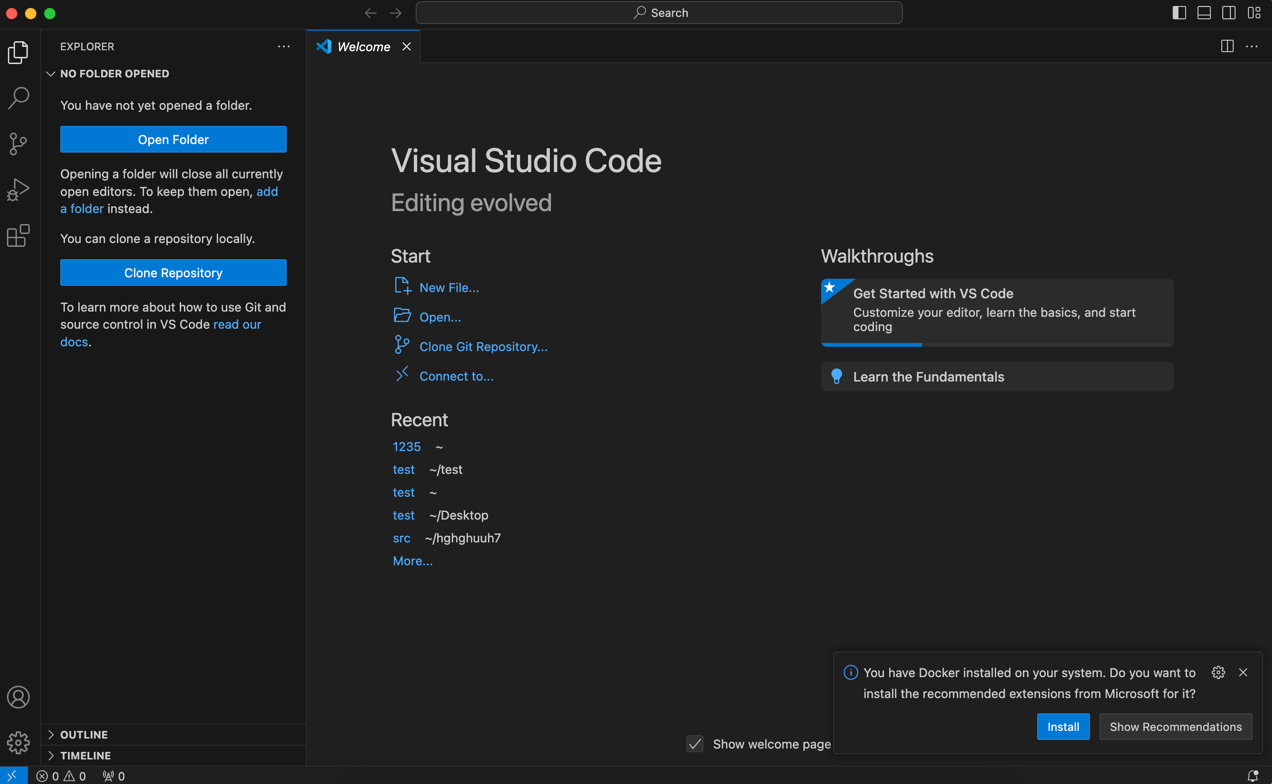The image size is (1272, 784).
Task: Toggle the bottom panel visibility
Action: click(x=1204, y=13)
